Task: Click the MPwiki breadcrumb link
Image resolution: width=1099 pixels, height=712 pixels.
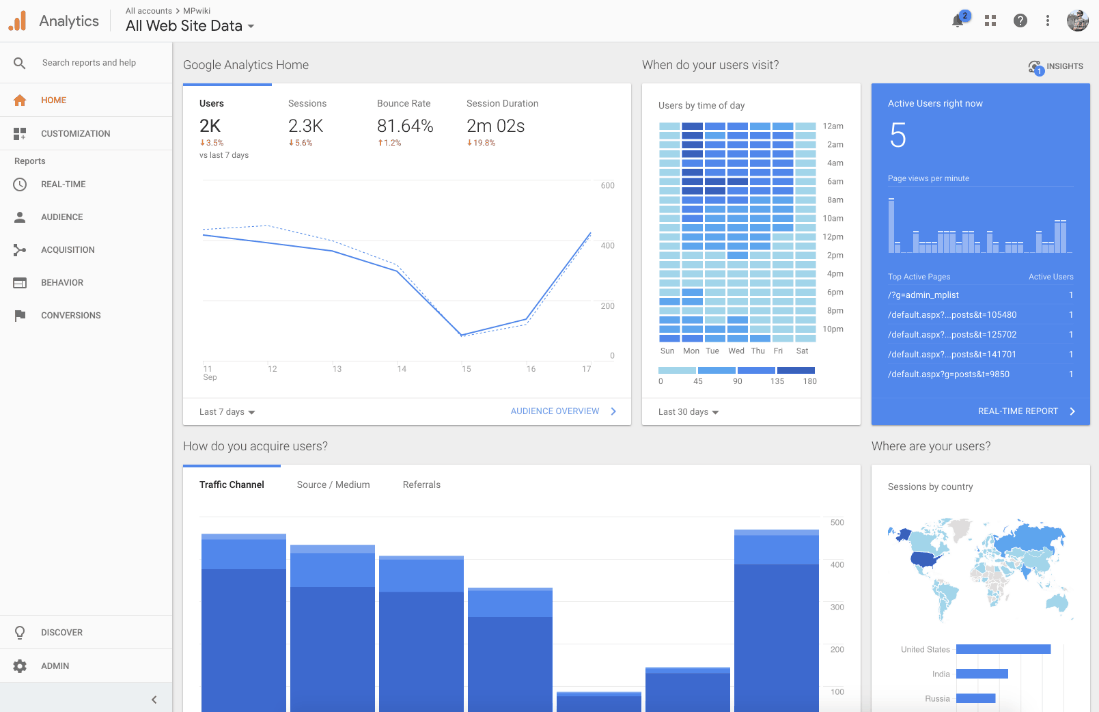Action: [x=197, y=11]
